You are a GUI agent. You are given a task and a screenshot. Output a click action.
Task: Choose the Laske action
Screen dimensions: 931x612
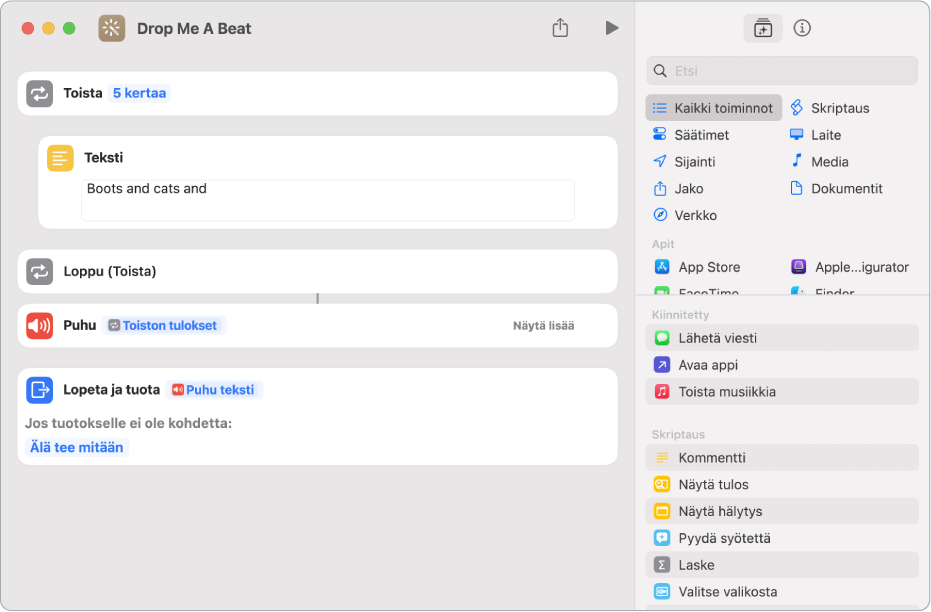click(x=782, y=565)
